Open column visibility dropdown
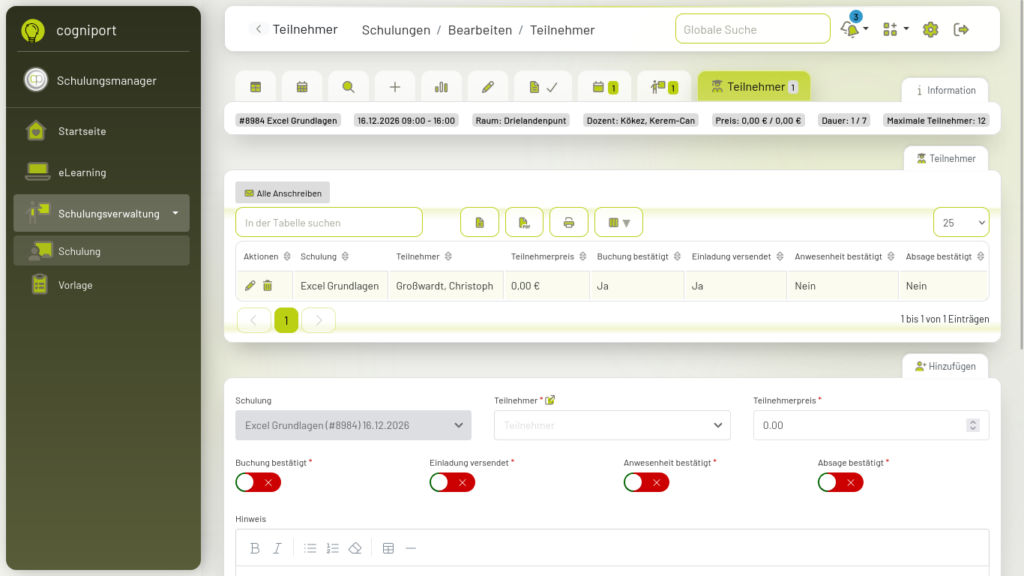The height and width of the screenshot is (576, 1024). [x=618, y=223]
